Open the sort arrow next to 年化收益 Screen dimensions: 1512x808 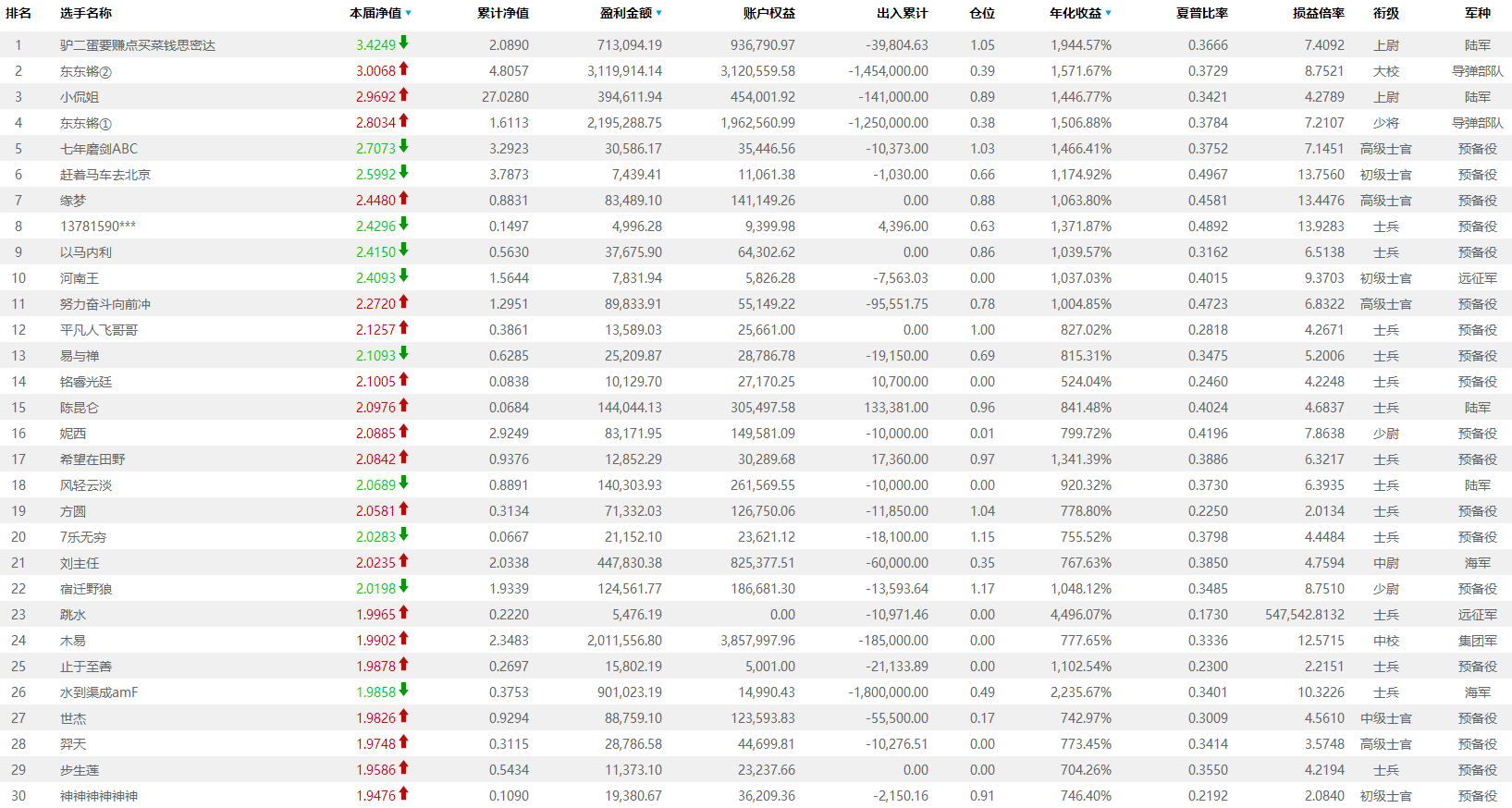tap(1108, 14)
